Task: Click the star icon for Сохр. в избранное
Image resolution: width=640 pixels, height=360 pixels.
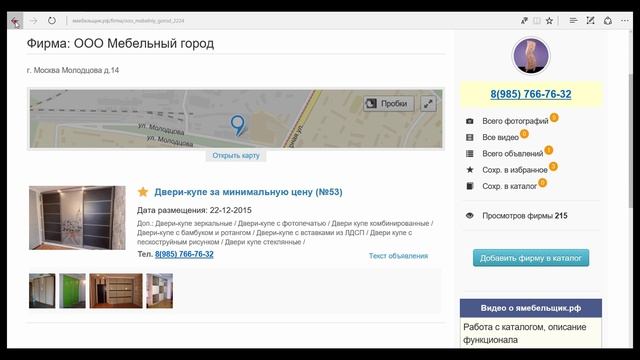Action: (x=470, y=169)
